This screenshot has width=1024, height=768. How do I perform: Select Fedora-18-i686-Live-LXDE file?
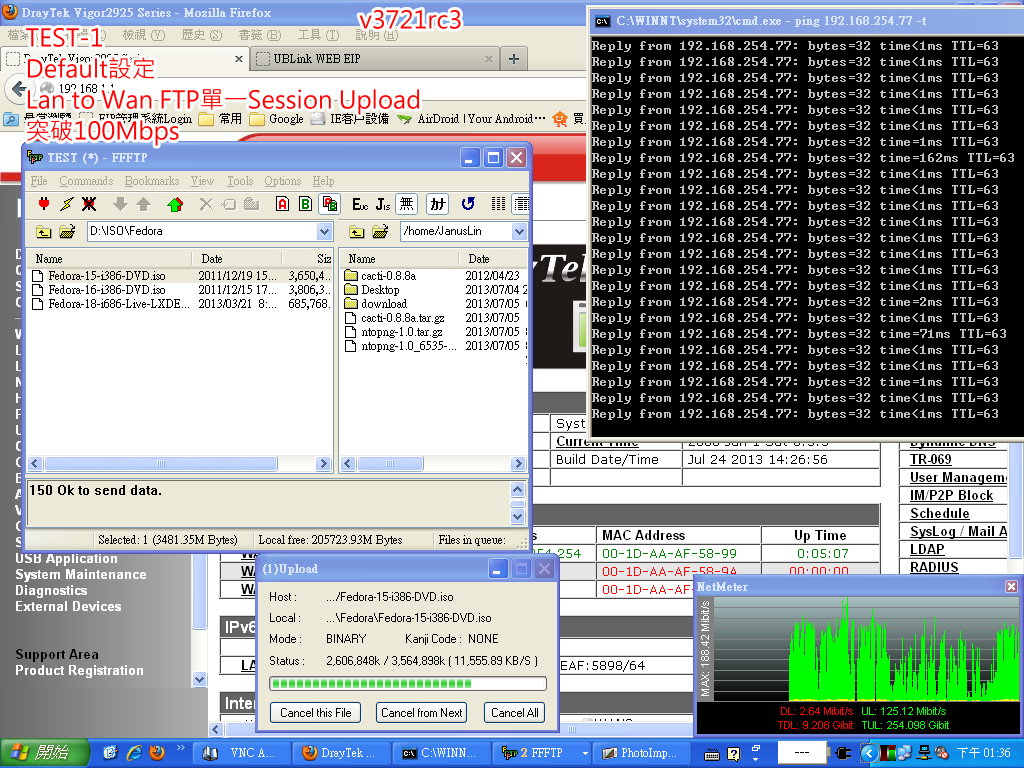118,304
